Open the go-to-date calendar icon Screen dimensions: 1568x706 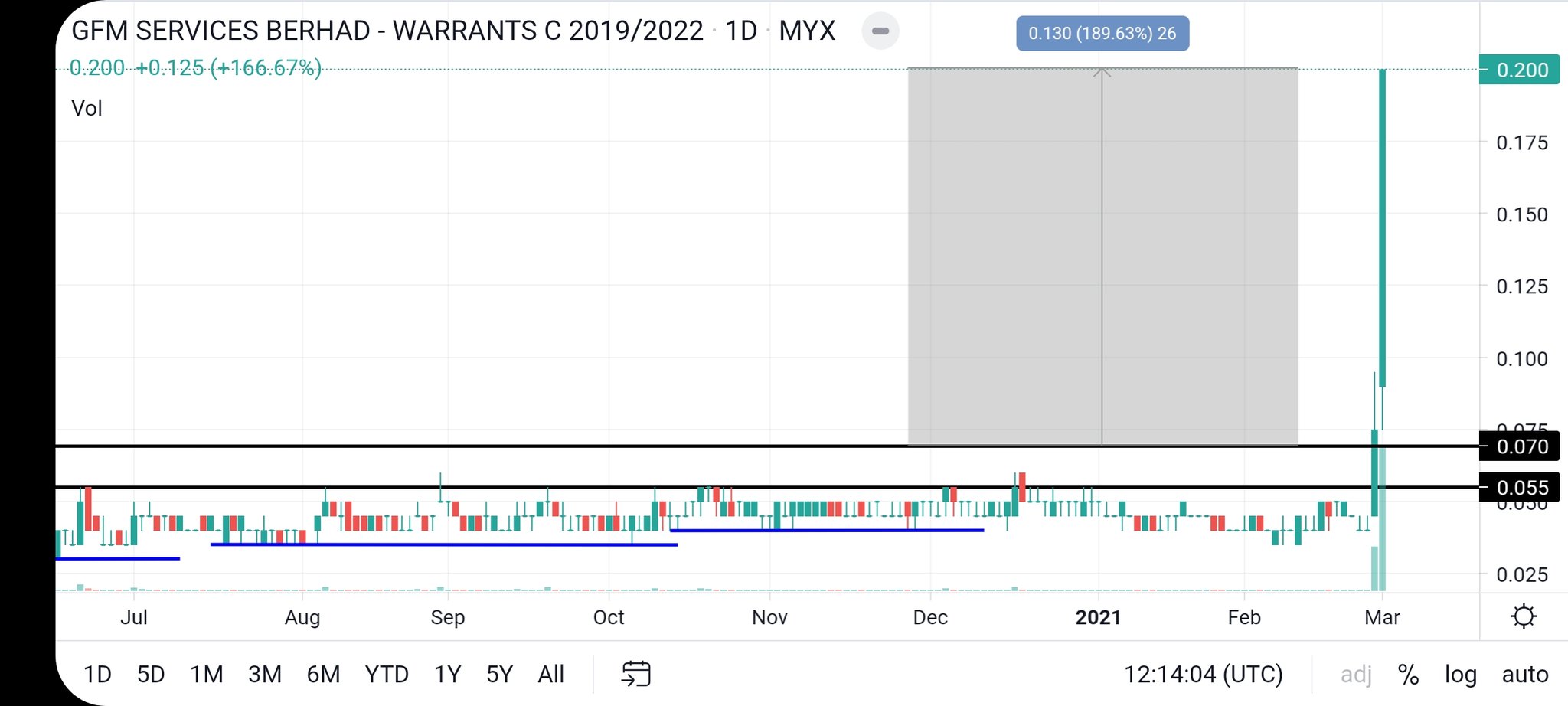[635, 674]
